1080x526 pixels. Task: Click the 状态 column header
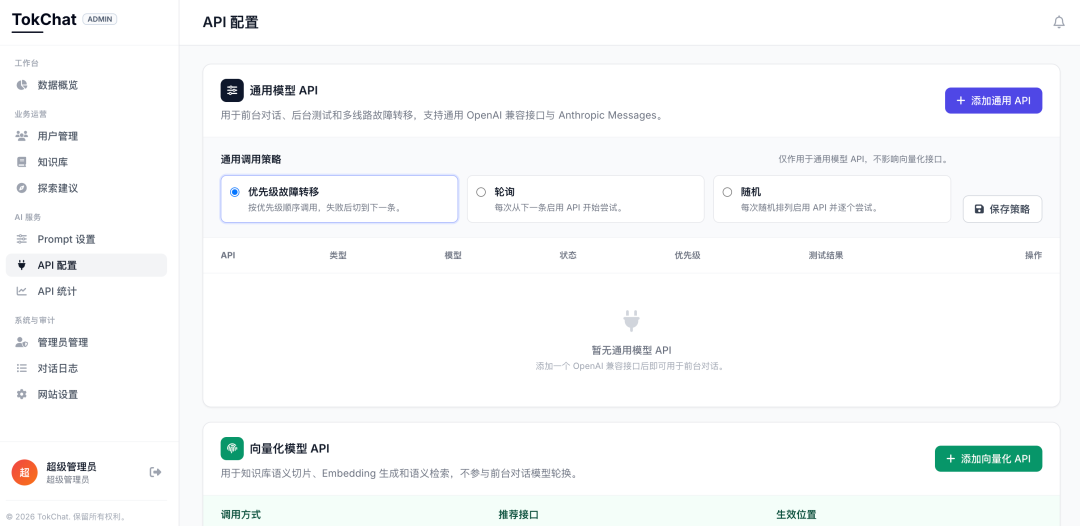point(568,255)
